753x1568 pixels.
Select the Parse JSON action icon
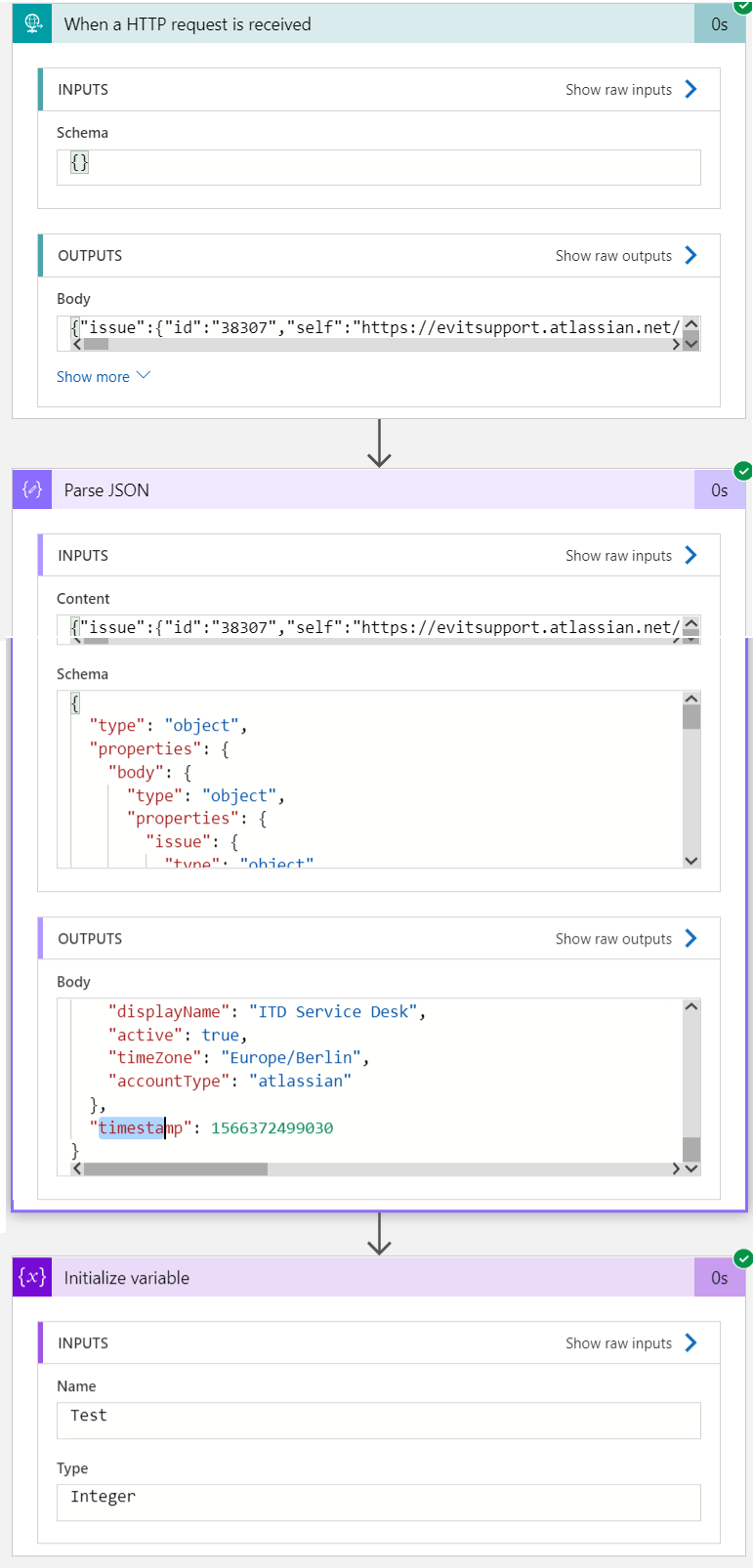coord(31,489)
